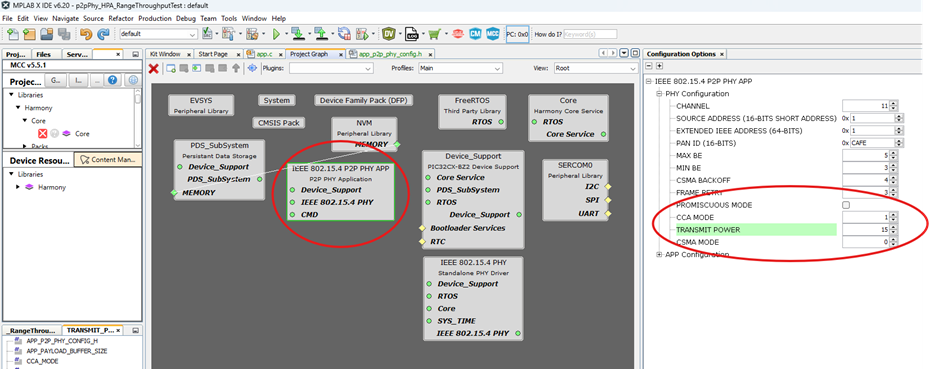
Task: Open the Debug menu
Action: click(186, 18)
